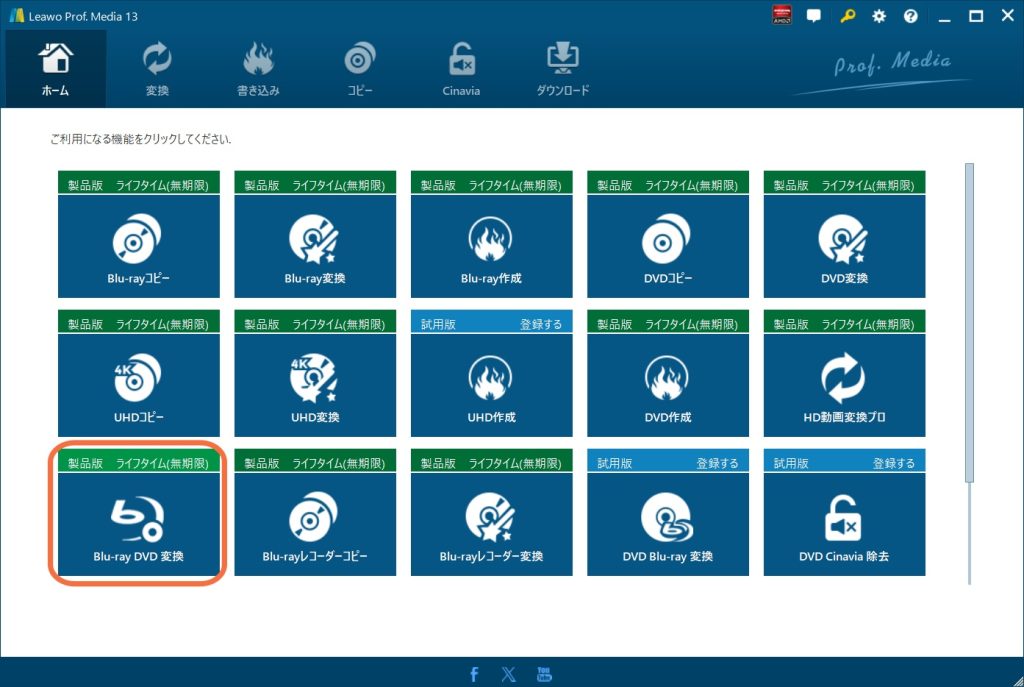
Task: Open the Cinavia tab
Action: click(461, 69)
